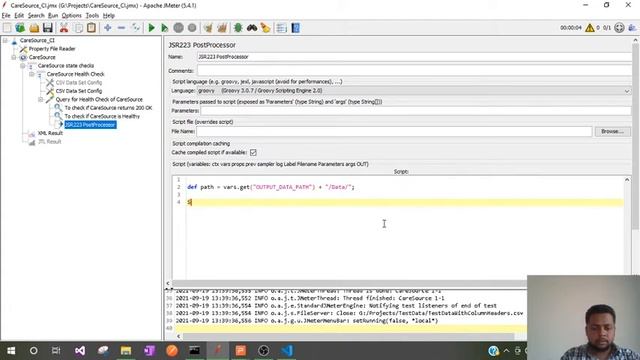Collapse CareSource state checks node

coord(23,66)
